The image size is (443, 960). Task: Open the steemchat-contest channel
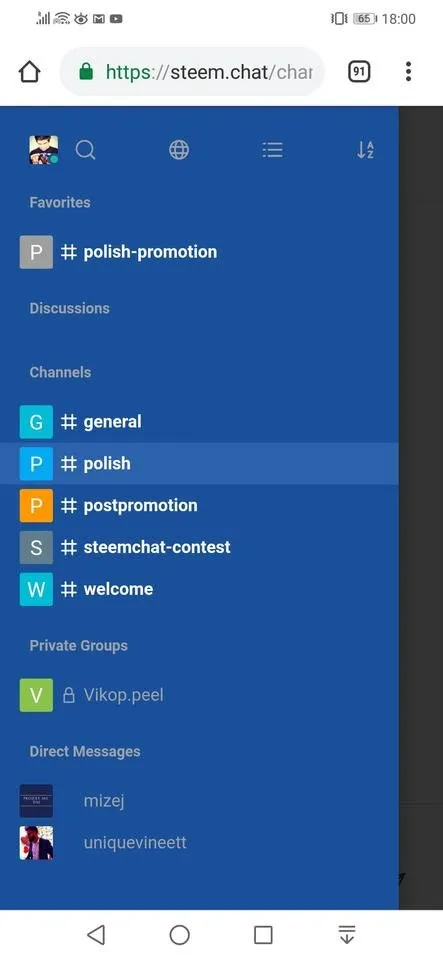199,547
